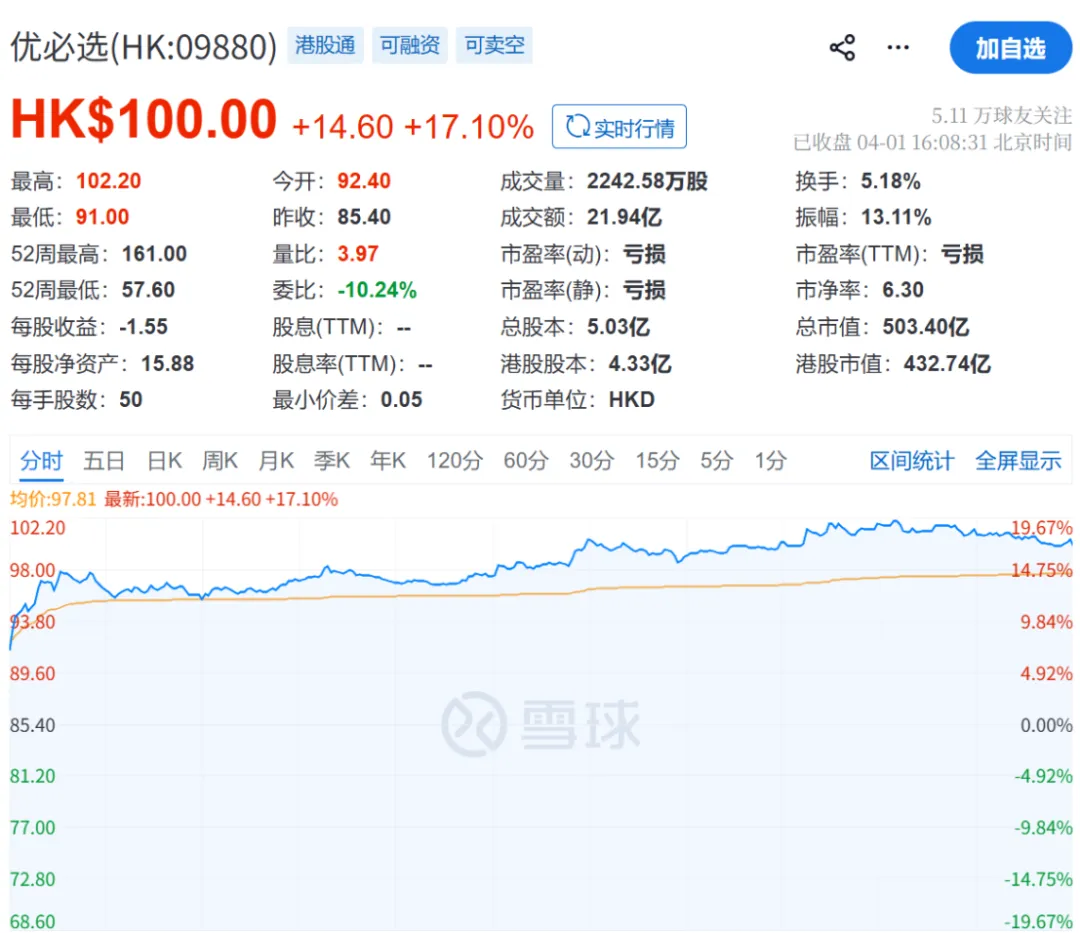This screenshot has width=1080, height=933.
Task: Click the 68.60 bottom axis price label
Action: click(x=32, y=921)
